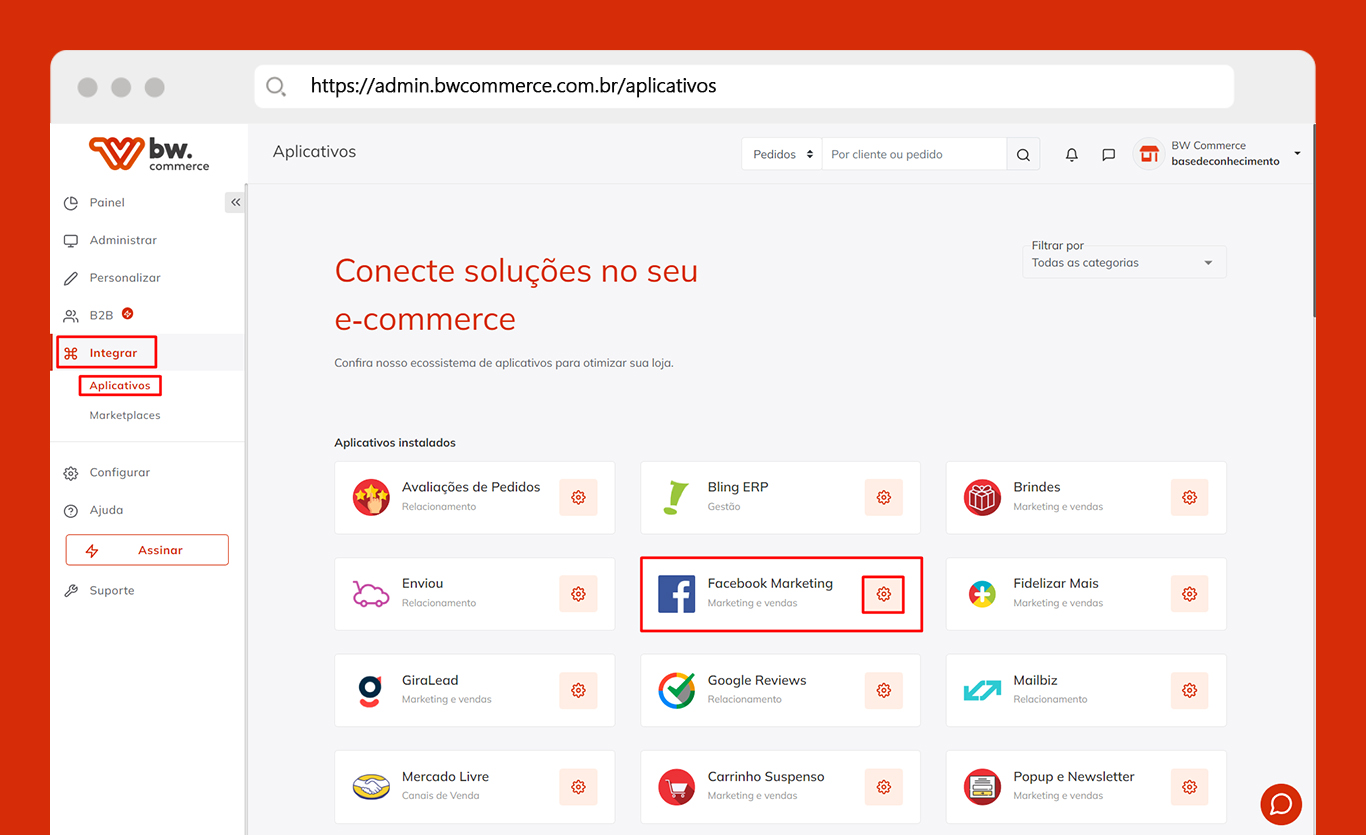Click the Mercado Livre app title
1366x835 pixels.
coord(446,777)
